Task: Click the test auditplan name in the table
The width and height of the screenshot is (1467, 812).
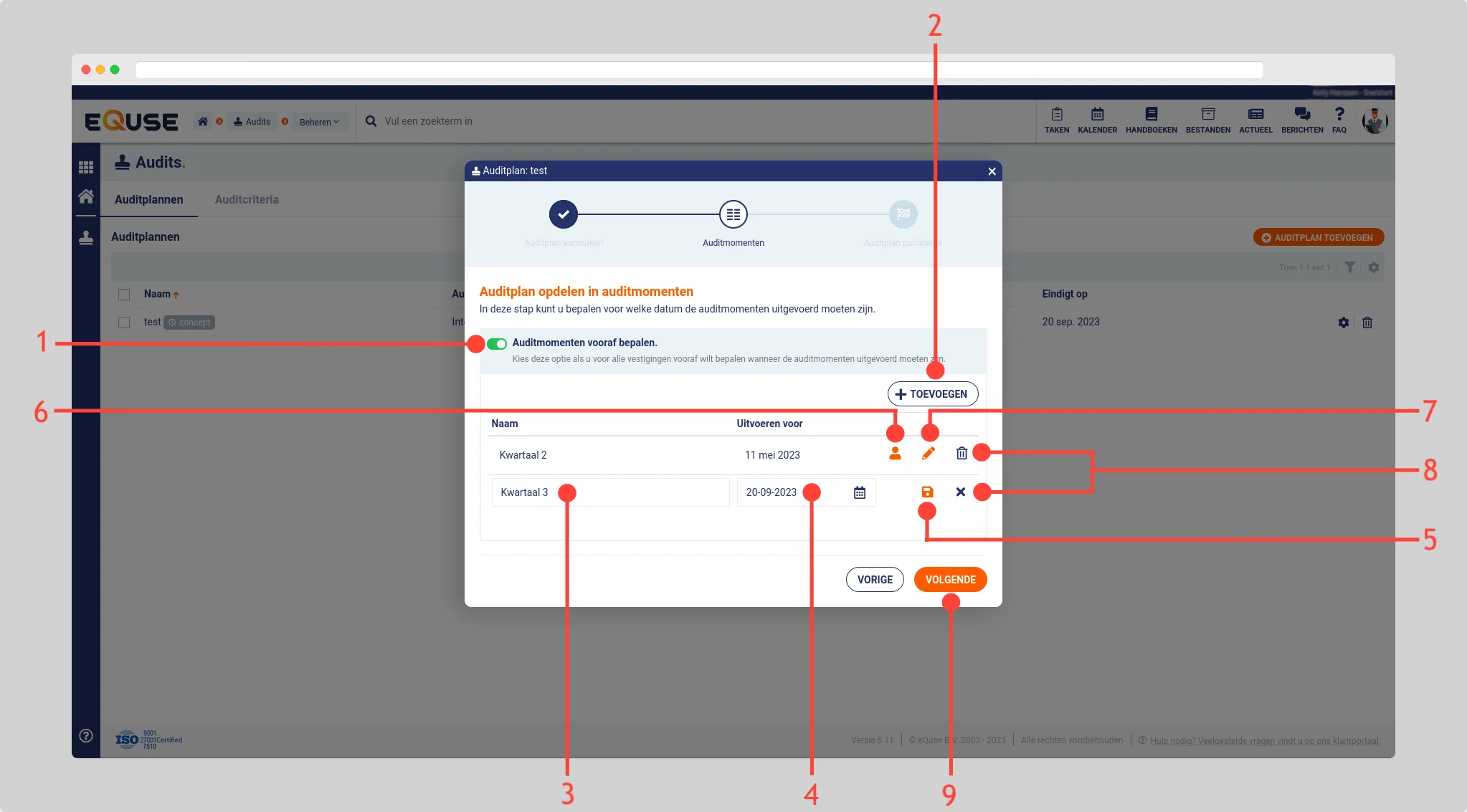Action: 152,322
